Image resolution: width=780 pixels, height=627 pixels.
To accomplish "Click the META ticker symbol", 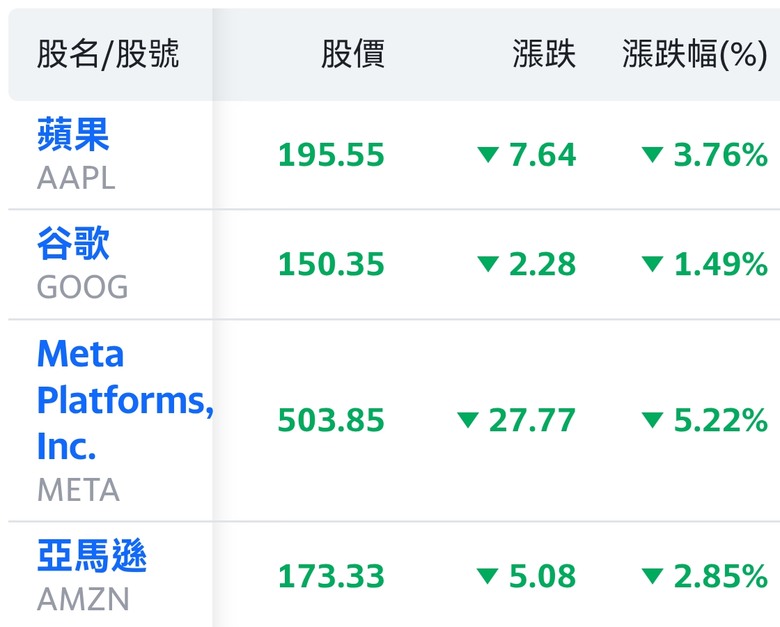I will [78, 490].
